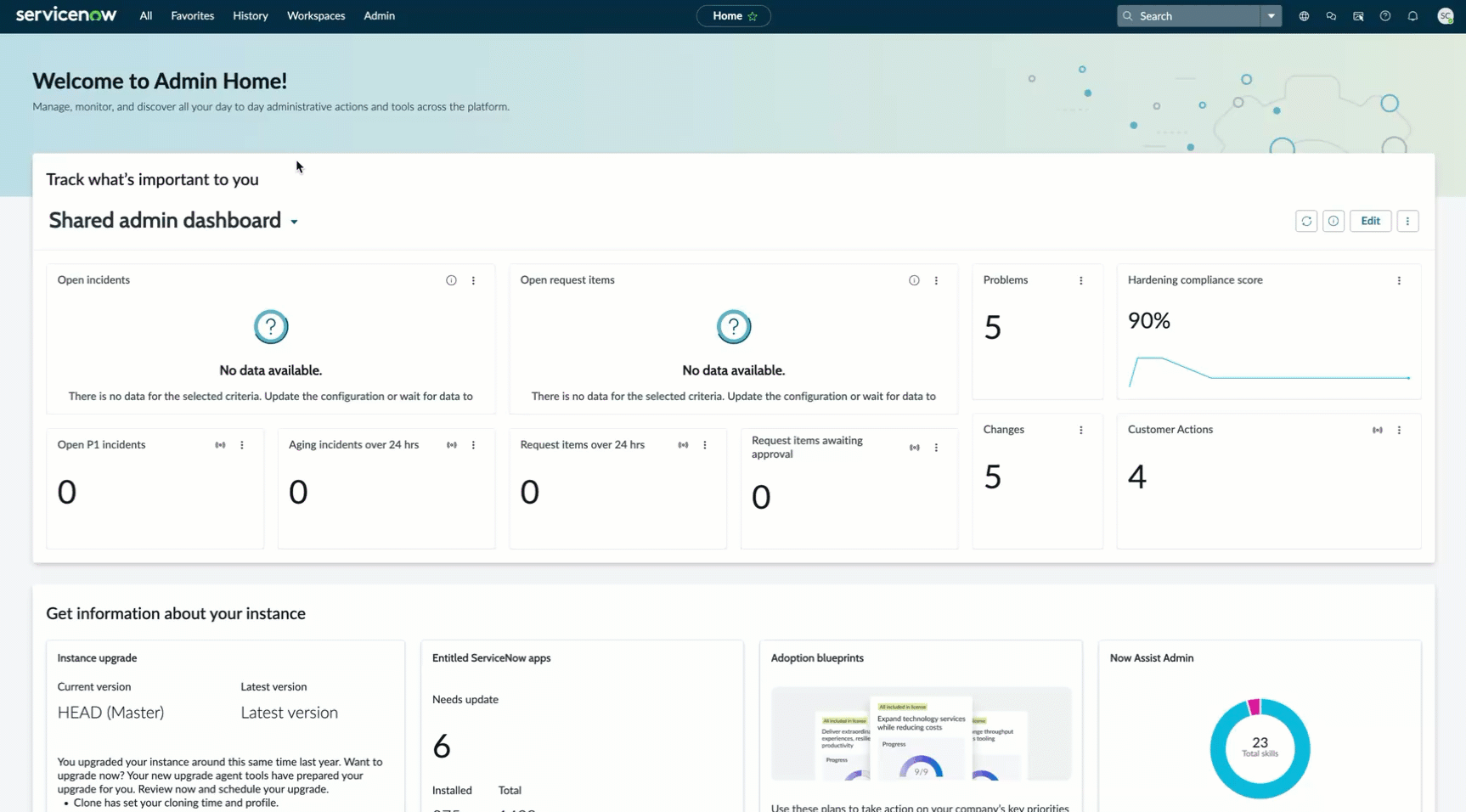This screenshot has width=1466, height=812.
Task: Click the Now Assist total skills donut chart
Action: click(1260, 748)
